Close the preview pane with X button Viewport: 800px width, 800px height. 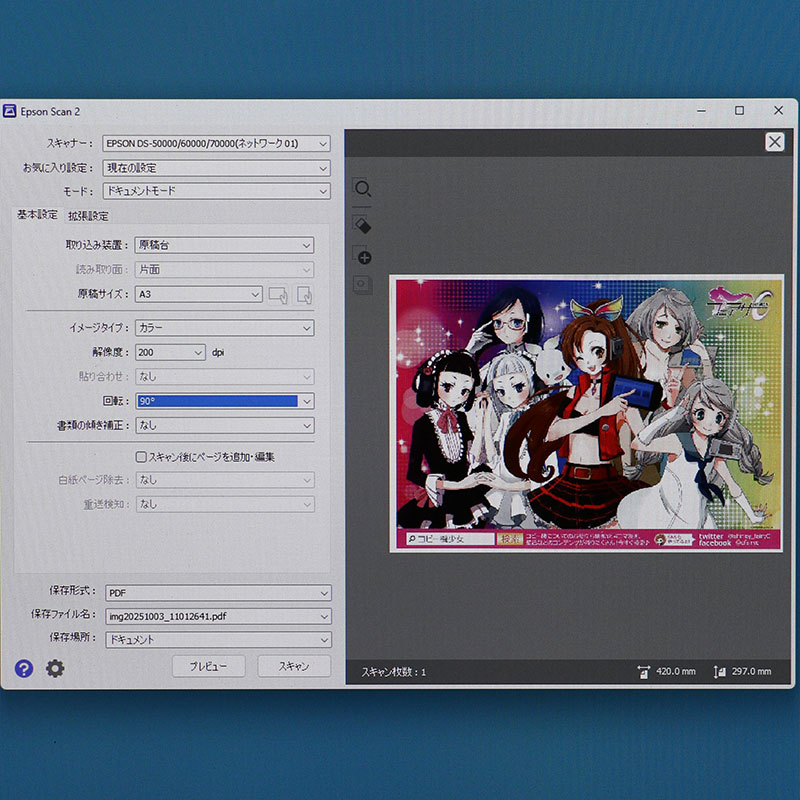pyautogui.click(x=774, y=142)
